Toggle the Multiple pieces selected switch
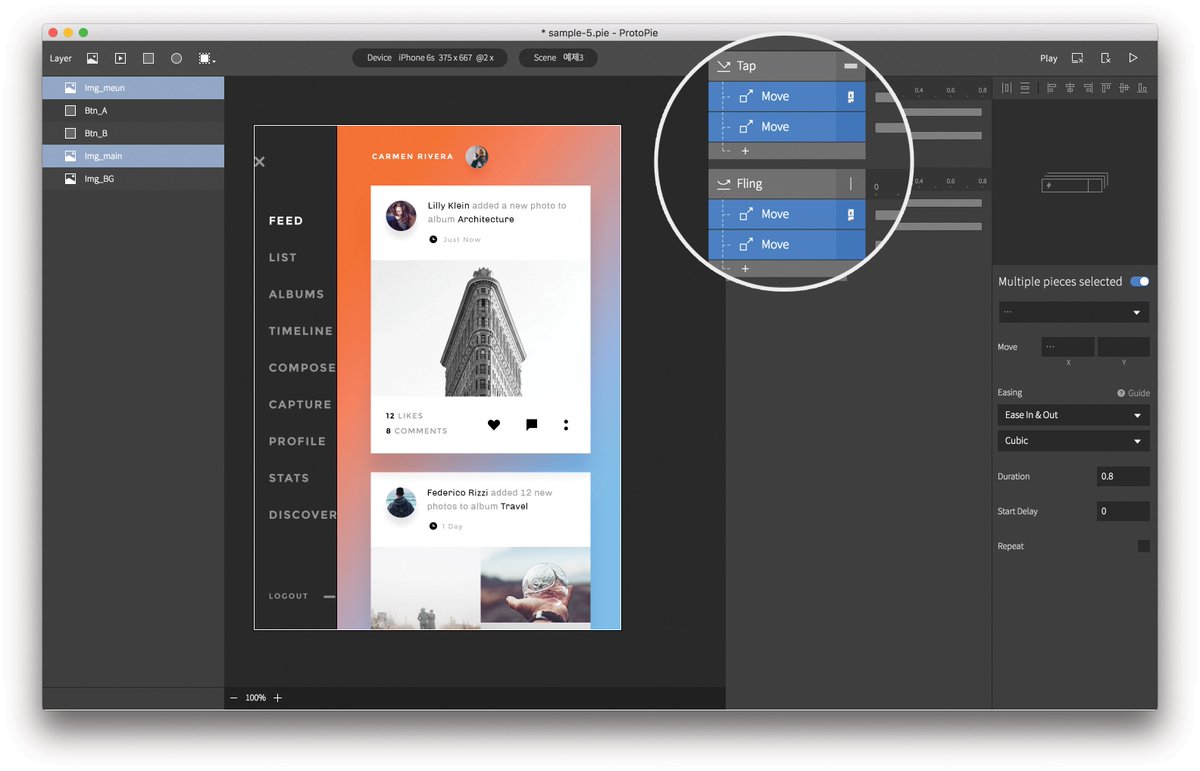Viewport: 1200px width, 771px height. (x=1140, y=282)
